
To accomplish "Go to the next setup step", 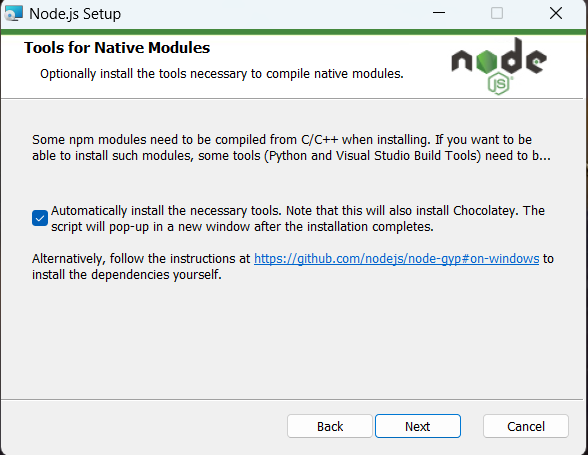I will [418, 426].
